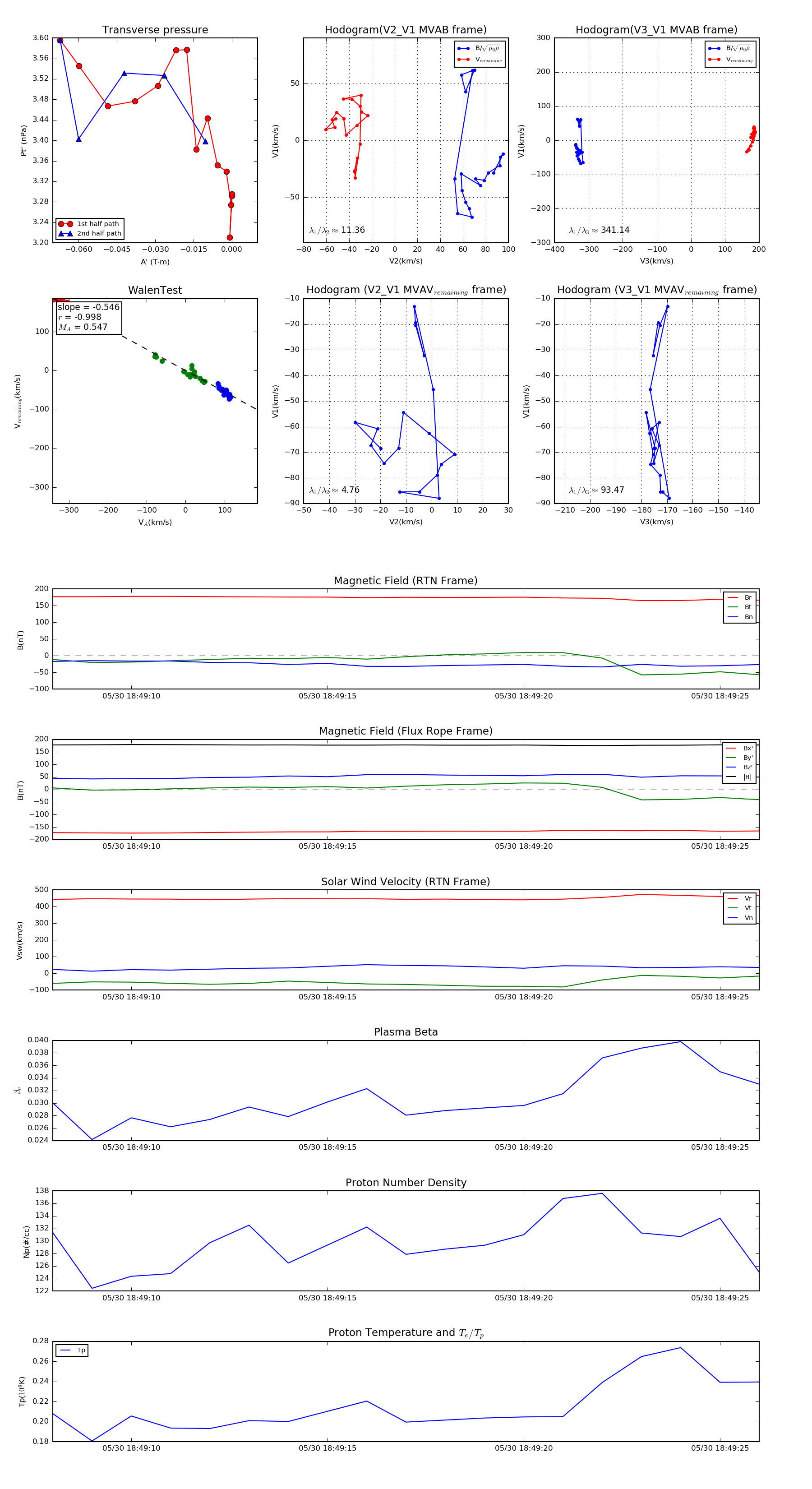Click the 'Vn' legend entry

pyautogui.click(x=740, y=918)
